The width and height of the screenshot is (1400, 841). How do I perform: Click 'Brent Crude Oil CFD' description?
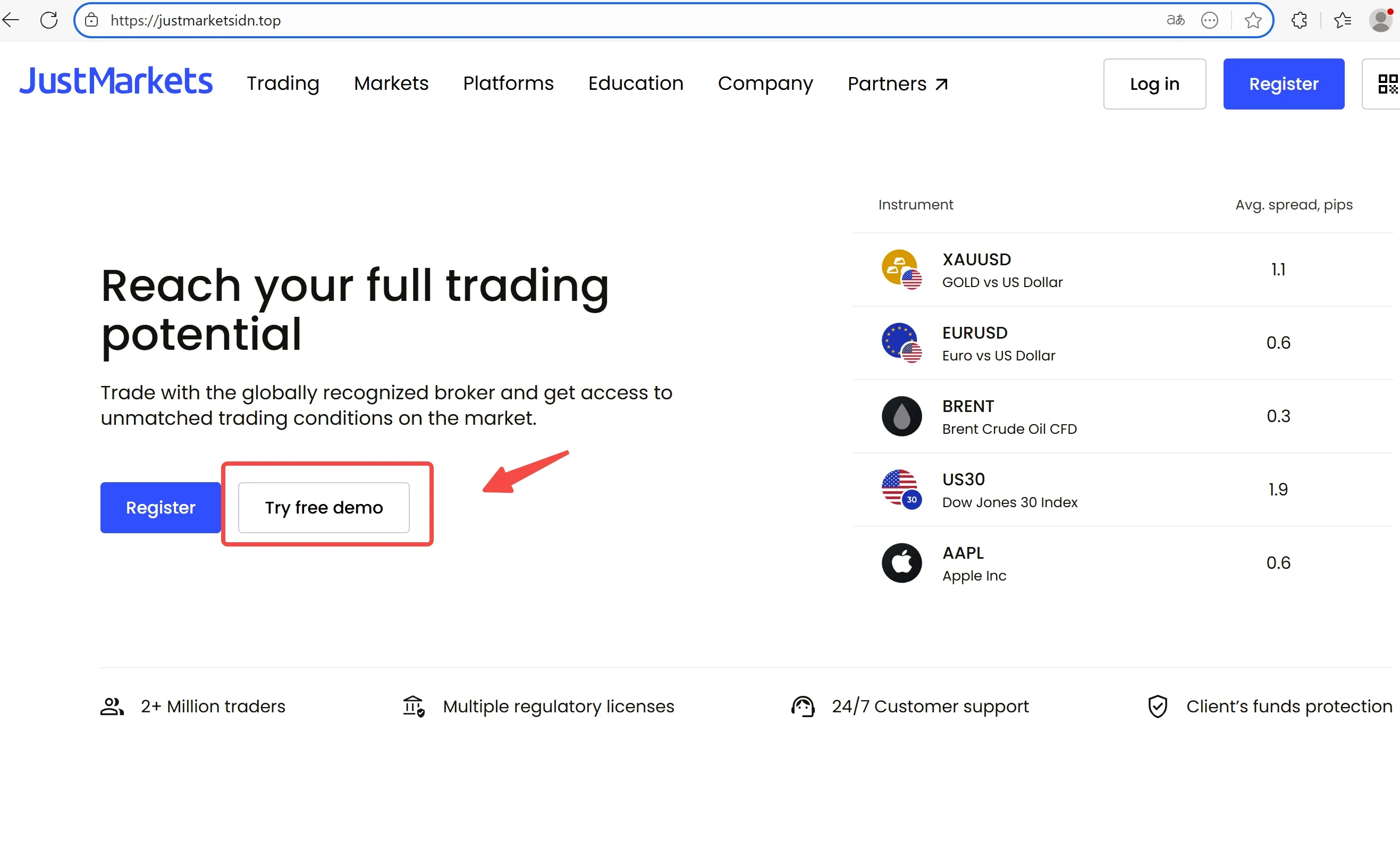1009,429
